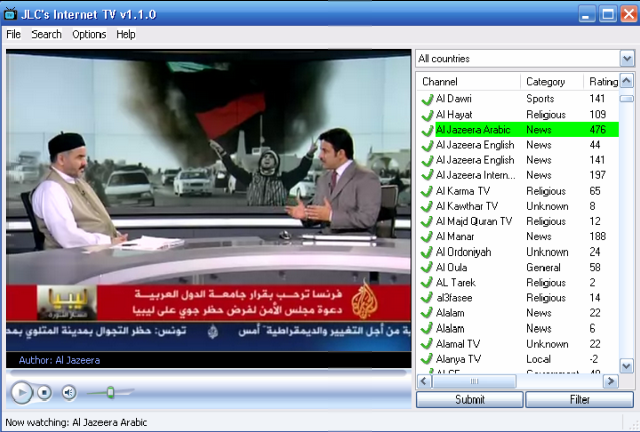Viewport: 640px width, 432px height.
Task: Click the checkmark icon beside Al Hayat
Action: point(427,115)
